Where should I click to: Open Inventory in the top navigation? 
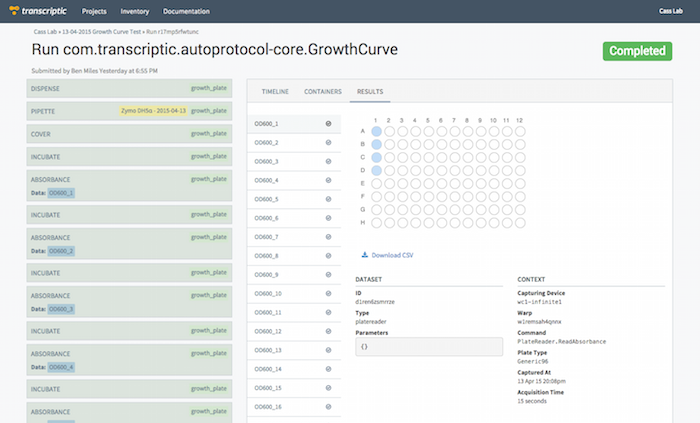pos(134,11)
